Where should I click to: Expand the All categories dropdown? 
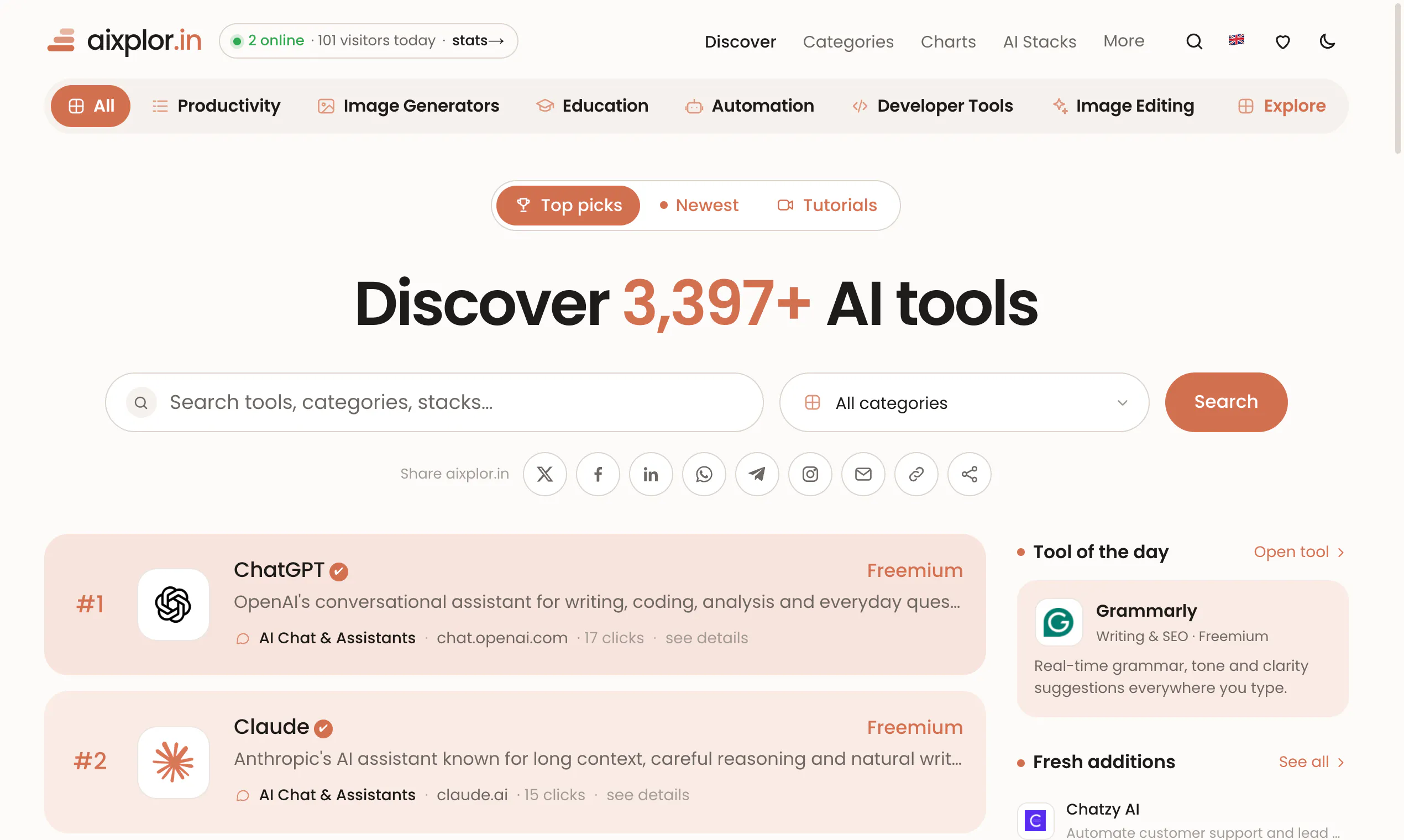point(964,402)
